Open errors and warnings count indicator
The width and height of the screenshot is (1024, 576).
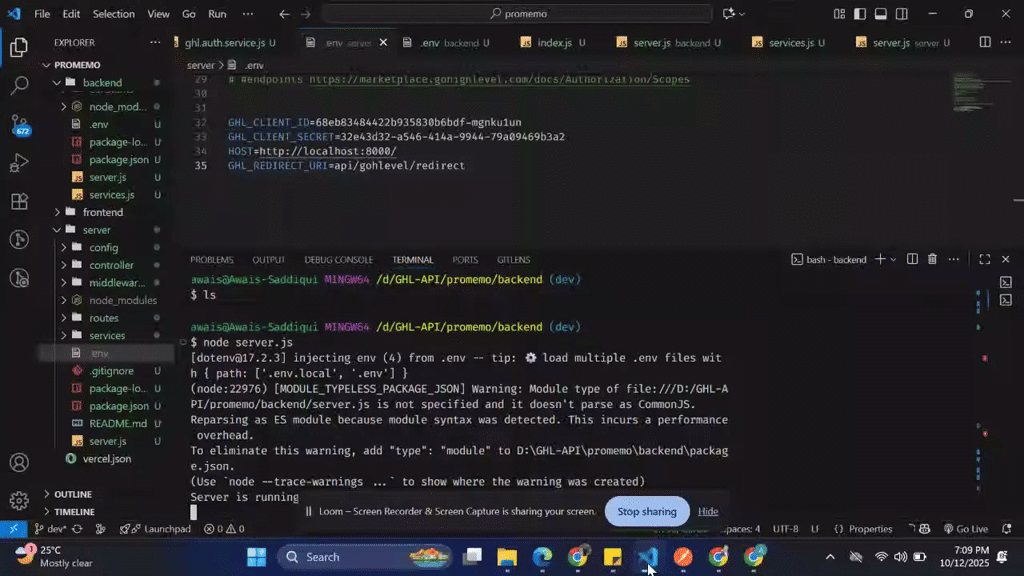click(x=224, y=528)
